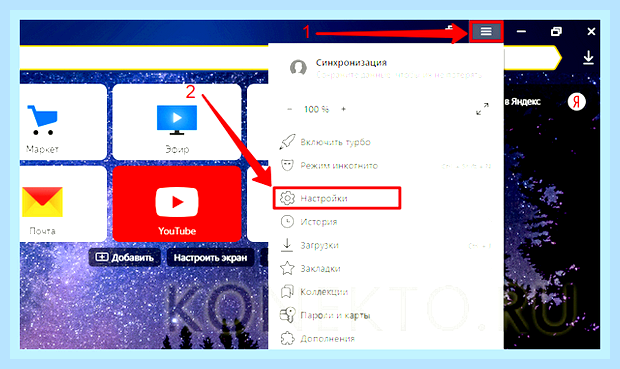Image resolution: width=620 pixels, height=369 pixels.
Task: Open the Маркет shopping cart tile
Action: coord(63,122)
